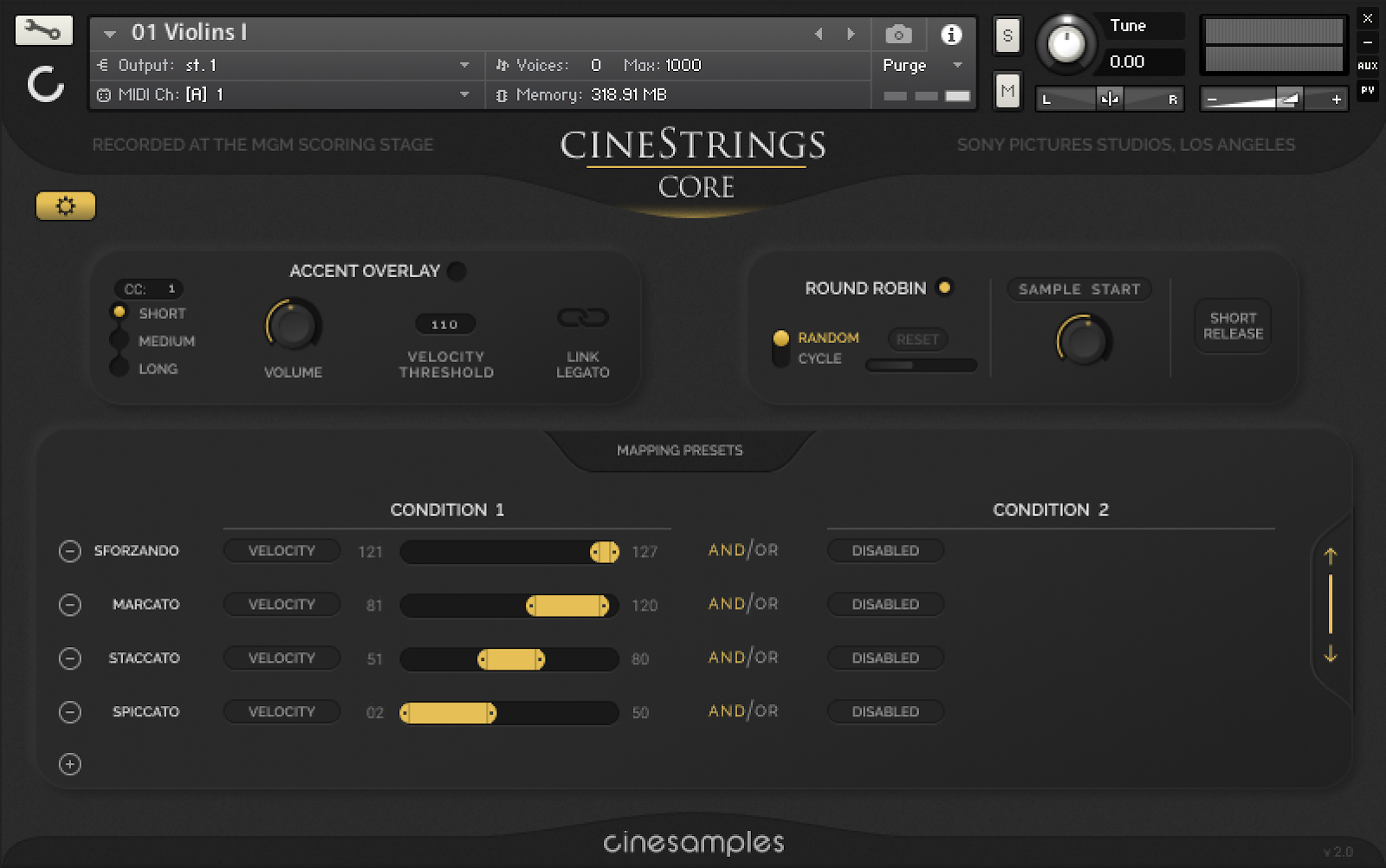The image size is (1386, 868).
Task: Toggle AND/OR for Sforzando row
Action: [743, 550]
